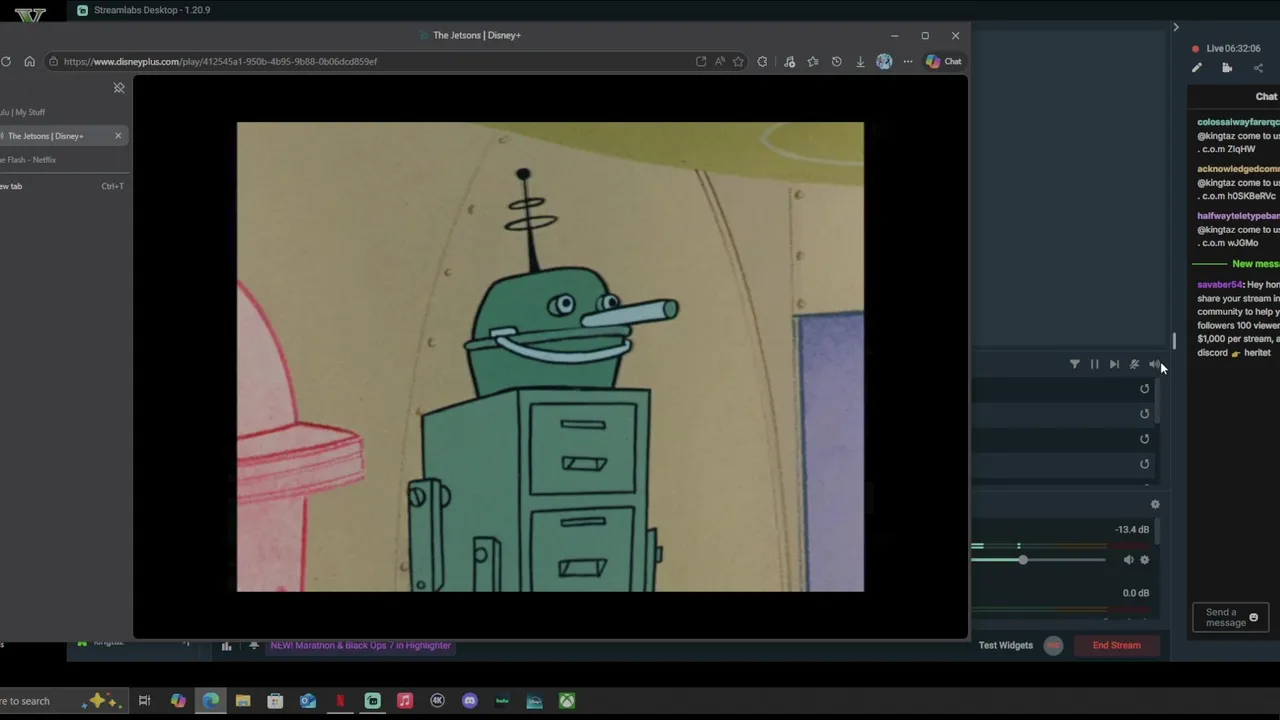Image resolution: width=1280 pixels, height=720 pixels.
Task: Open mixer settings gear above -13.4 dB
Action: click(1155, 505)
